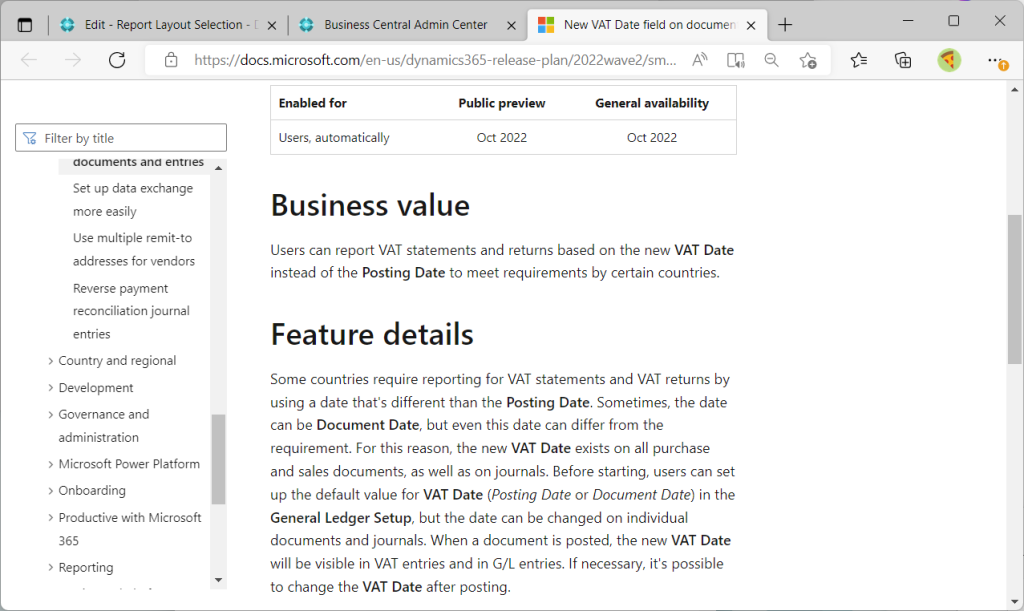Click the 'Business value' heading
This screenshot has width=1024, height=611.
[x=370, y=205]
